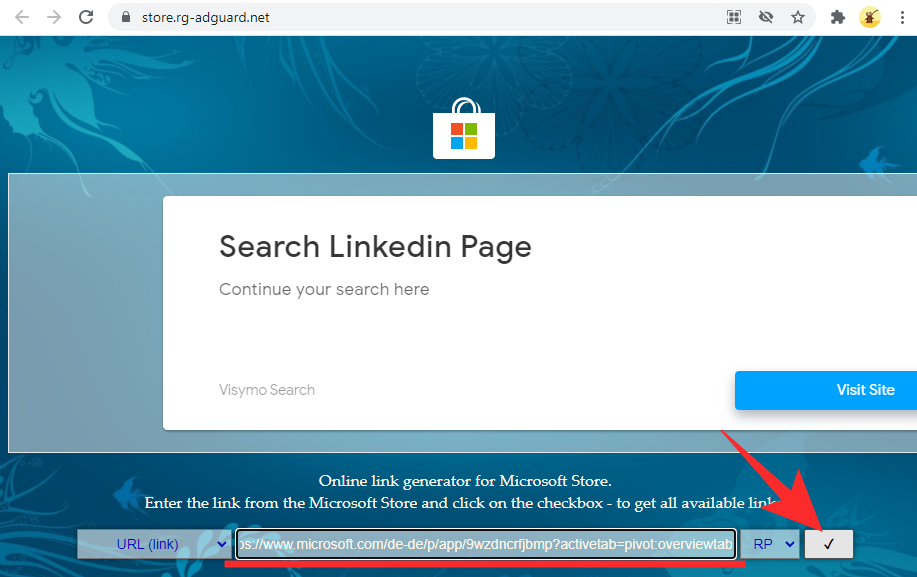
Task: Open the RP ring dropdown
Action: click(x=770, y=544)
